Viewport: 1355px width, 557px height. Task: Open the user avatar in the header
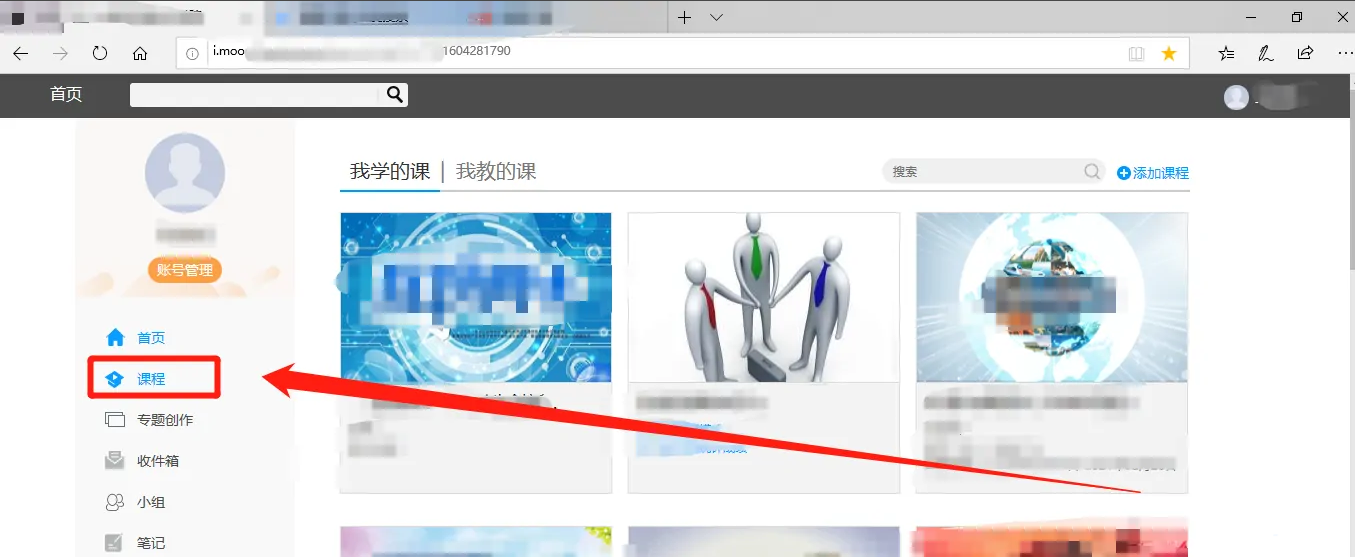pyautogui.click(x=1237, y=97)
